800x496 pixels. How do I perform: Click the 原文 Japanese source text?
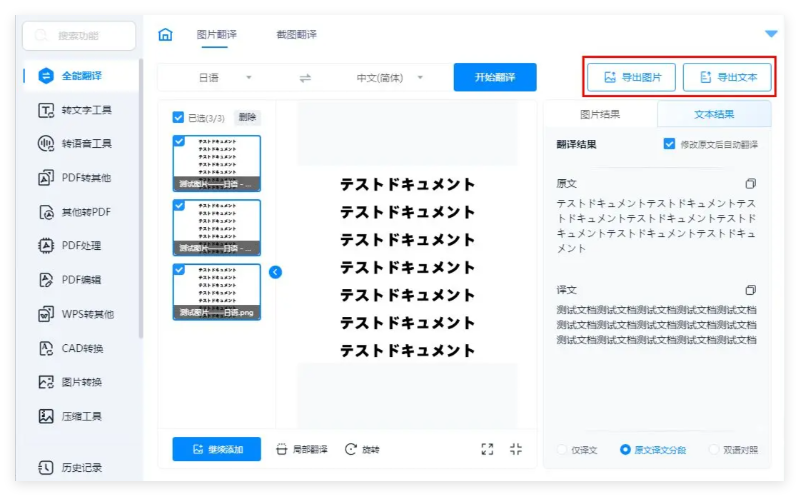point(656,226)
